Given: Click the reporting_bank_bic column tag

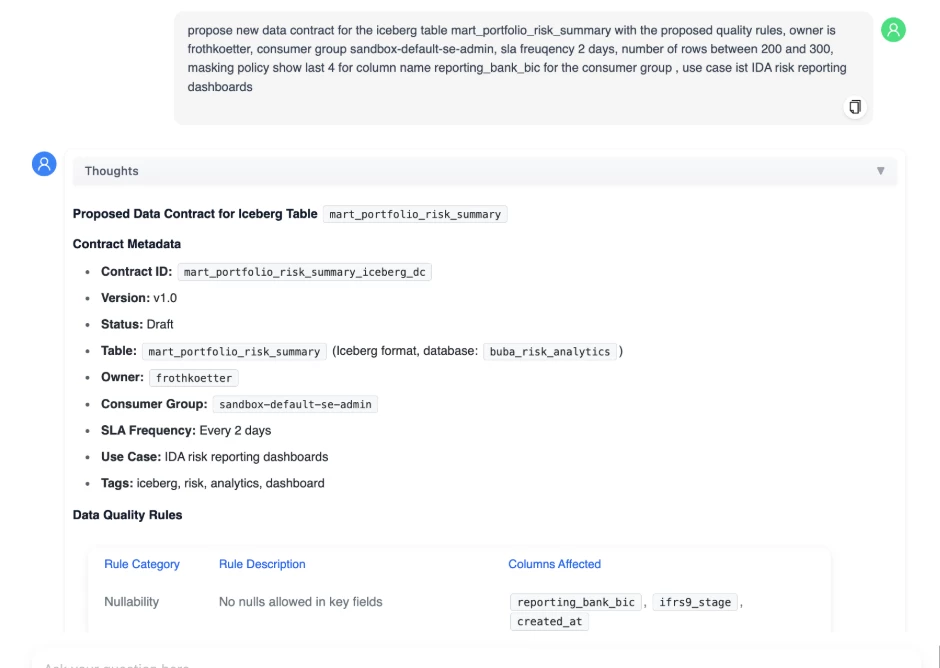Looking at the screenshot, I should [x=576, y=602].
